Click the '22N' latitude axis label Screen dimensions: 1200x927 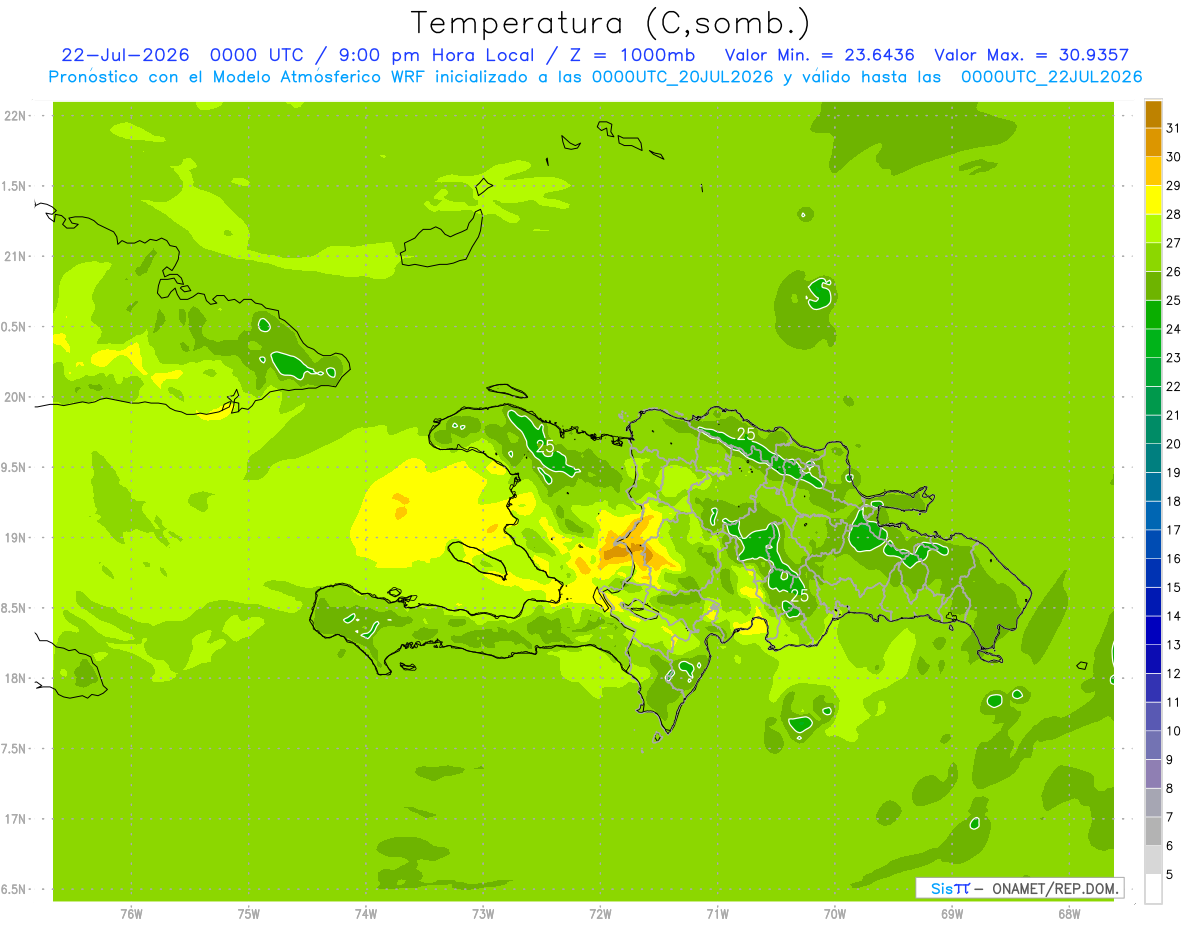(15, 116)
